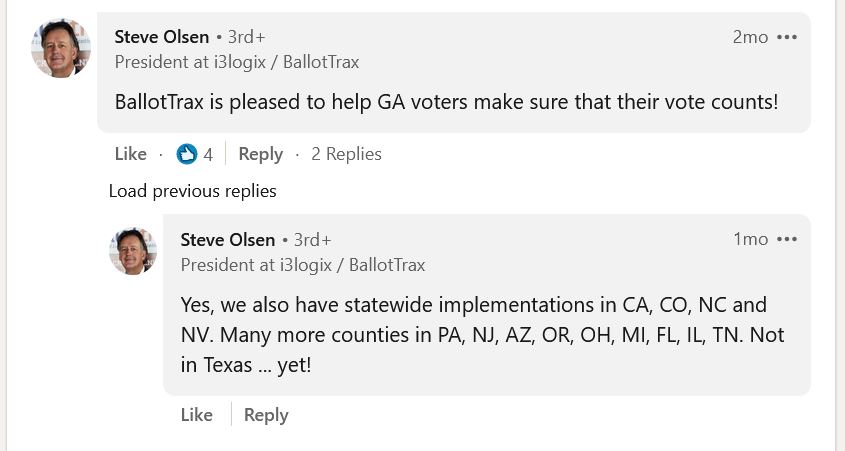
Task: Open the three-dot menu on the 2mo comment
Action: [787, 37]
